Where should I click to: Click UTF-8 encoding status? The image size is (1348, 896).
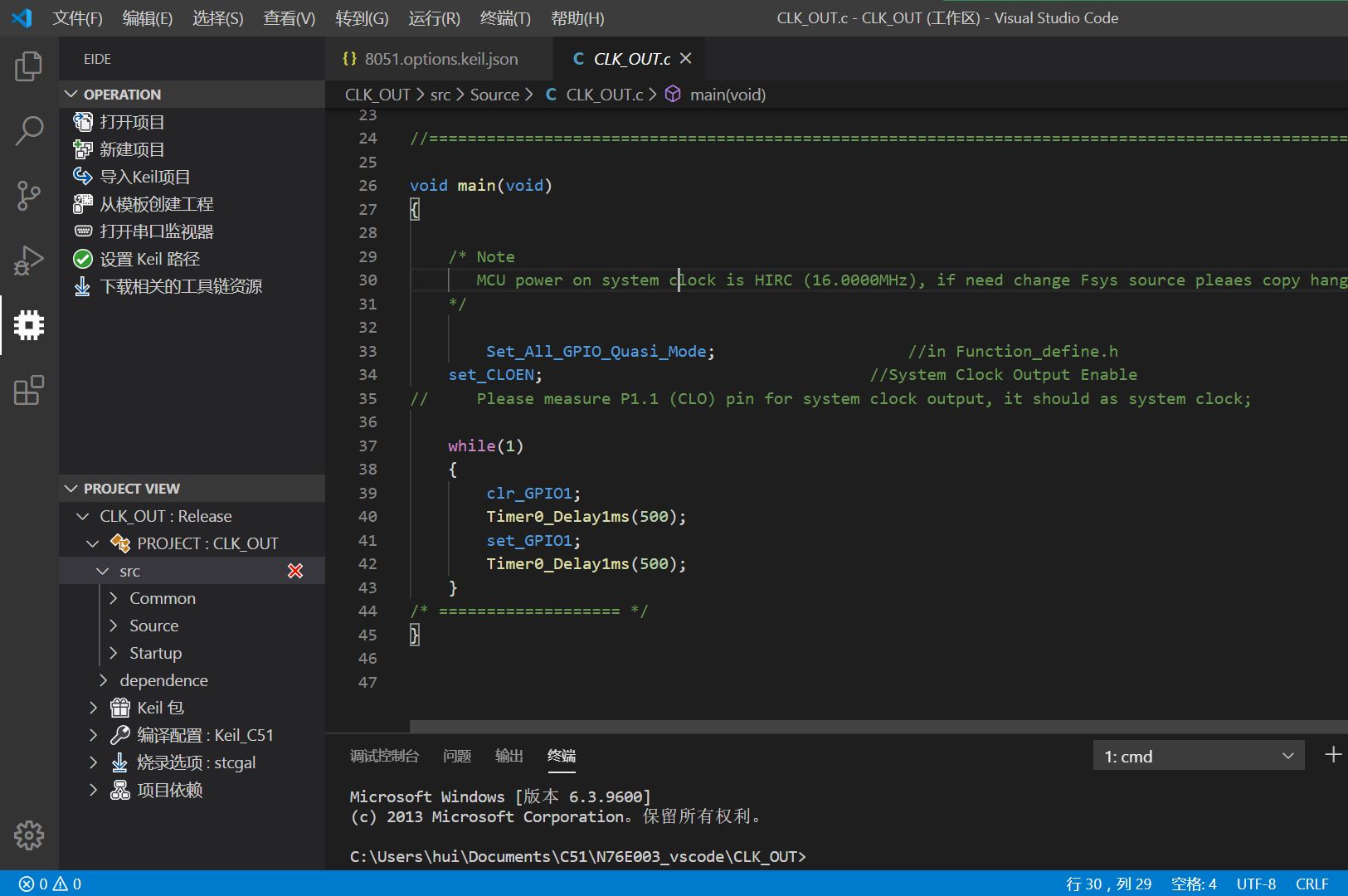pos(1256,884)
